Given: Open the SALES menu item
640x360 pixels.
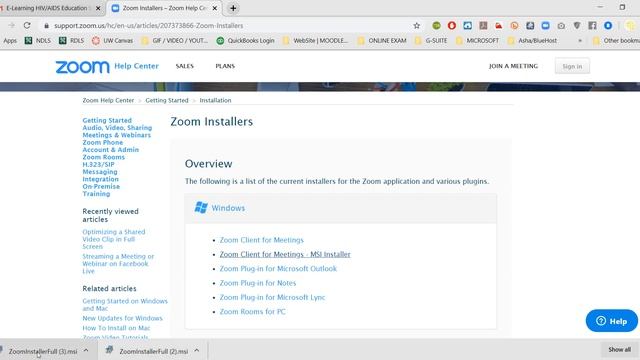Looking at the screenshot, I should (x=184, y=66).
